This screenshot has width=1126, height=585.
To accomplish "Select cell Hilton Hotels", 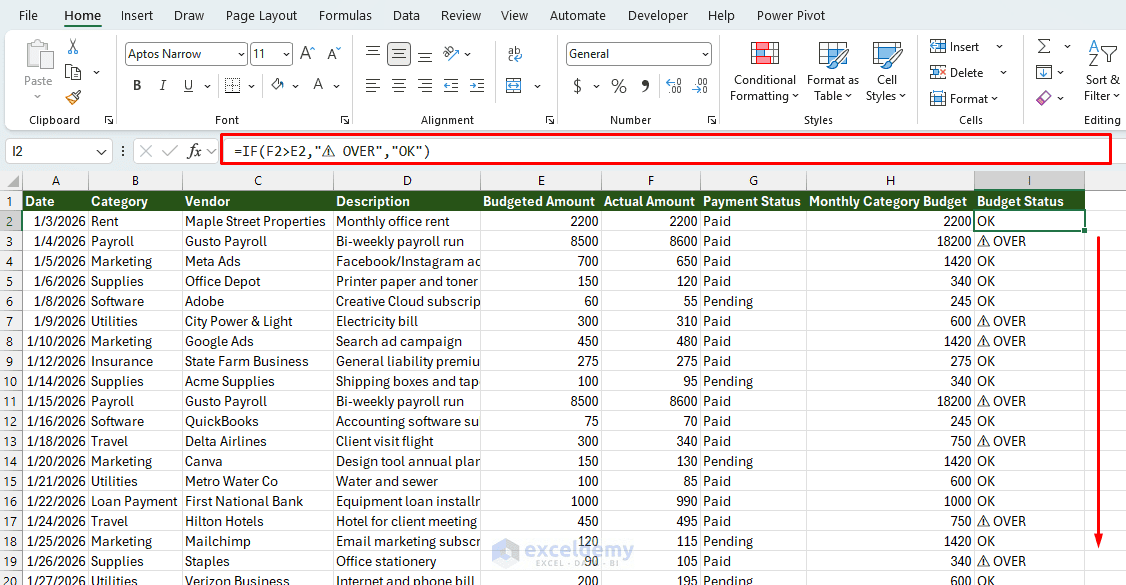I will click(x=258, y=521).
